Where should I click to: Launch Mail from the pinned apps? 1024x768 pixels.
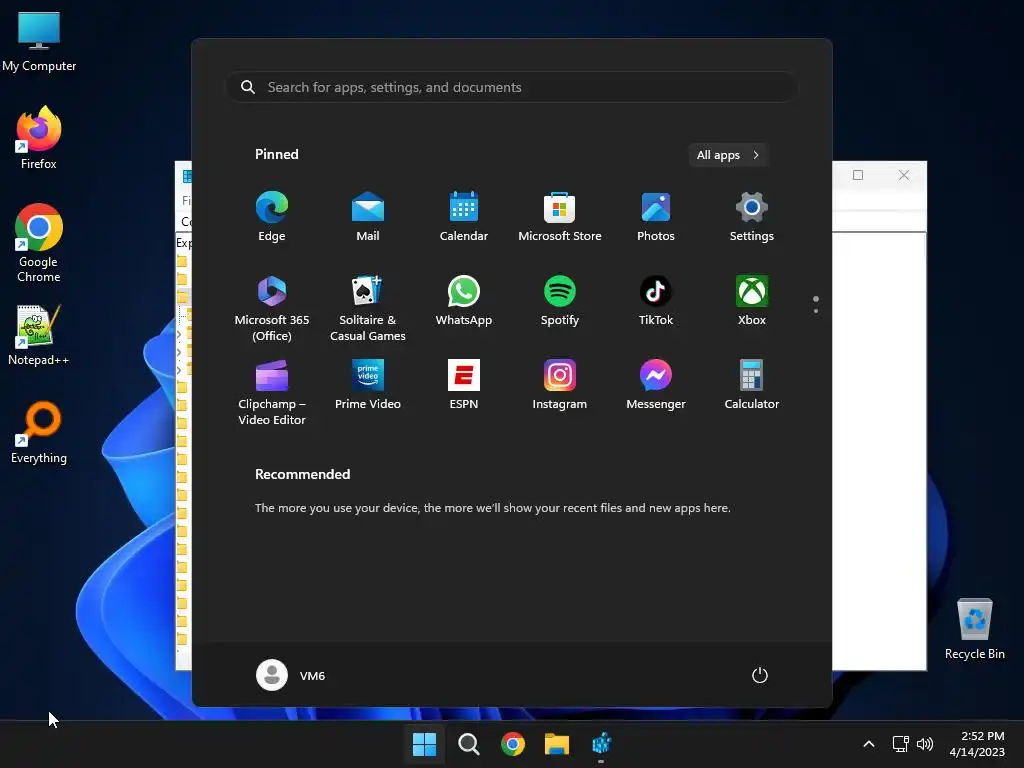pos(368,217)
